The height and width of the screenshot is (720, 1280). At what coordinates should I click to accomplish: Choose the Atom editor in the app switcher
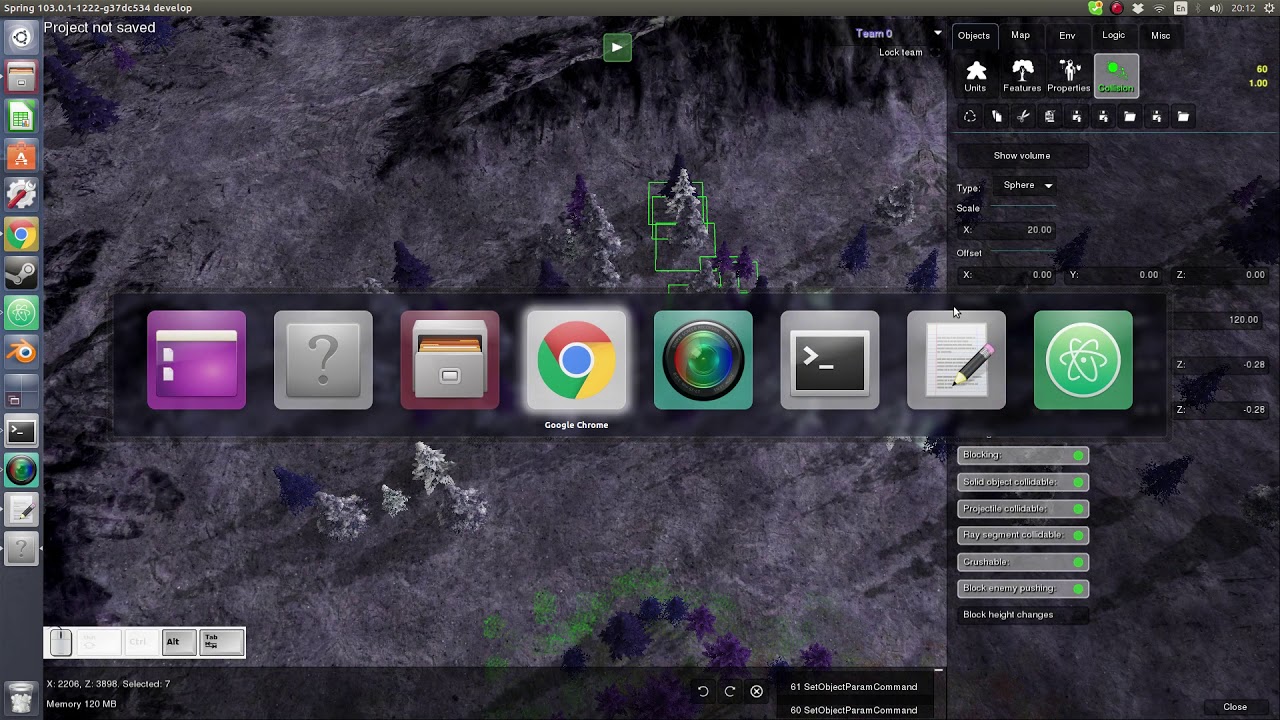click(x=1083, y=360)
